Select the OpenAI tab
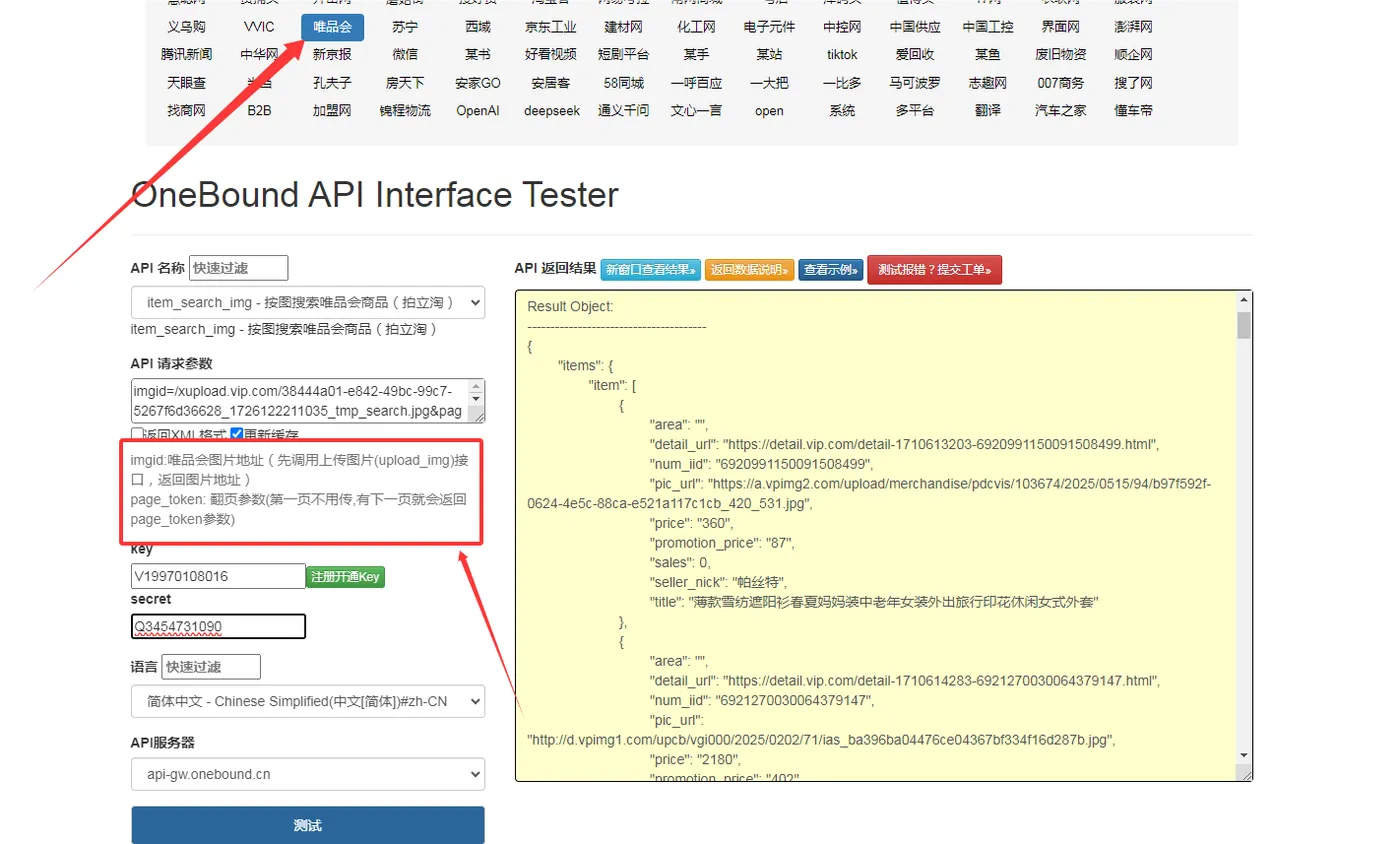The width and height of the screenshot is (1400, 844). pyautogui.click(x=478, y=111)
